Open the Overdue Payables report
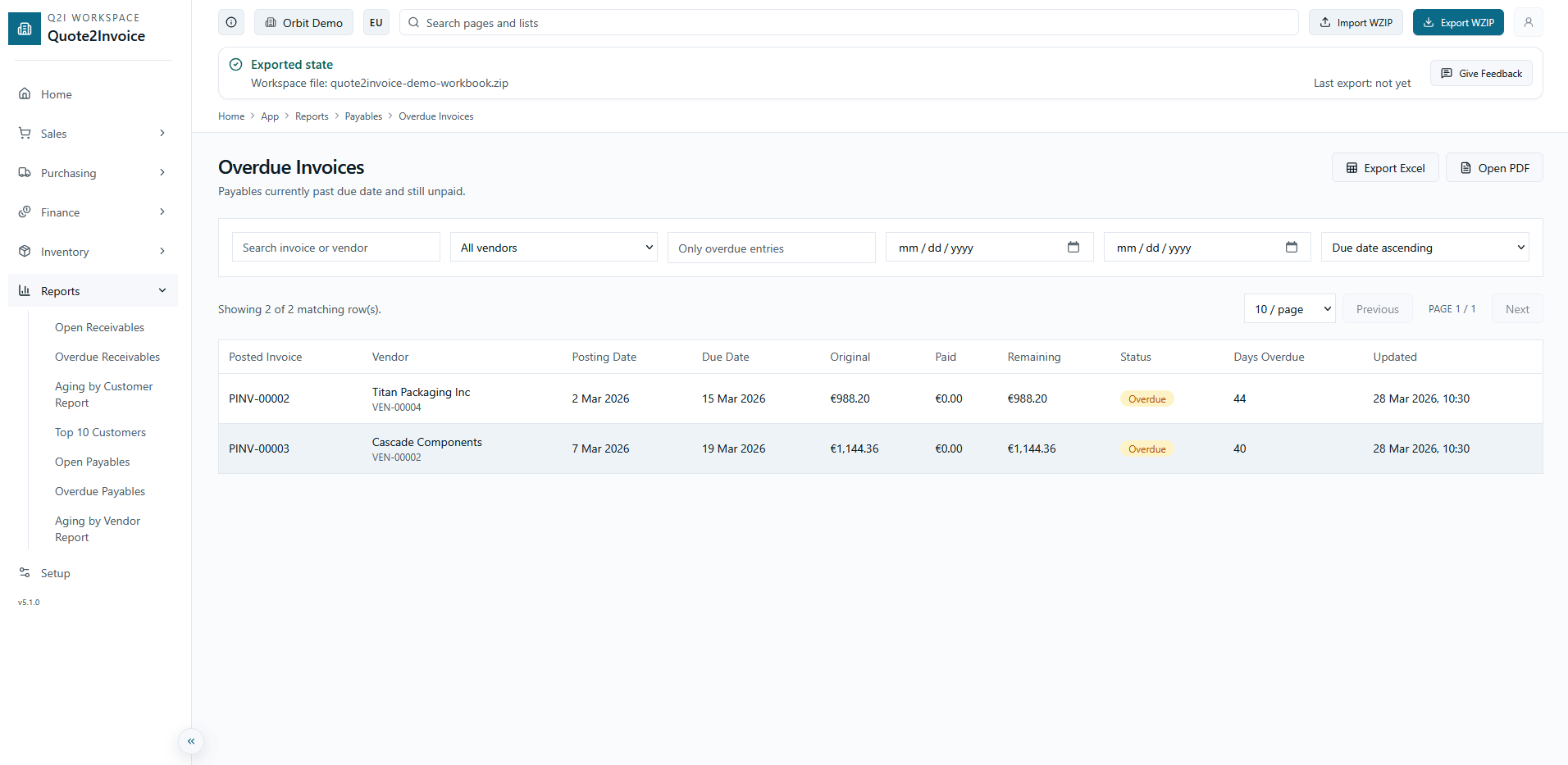This screenshot has height=765, width=1568. [x=100, y=491]
